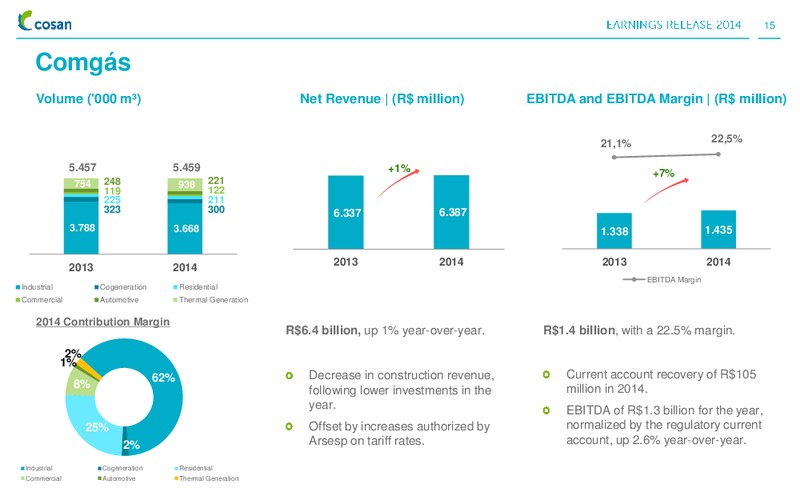
Task: Click the value 323 beside the 2013 bar
Action: 112,209
